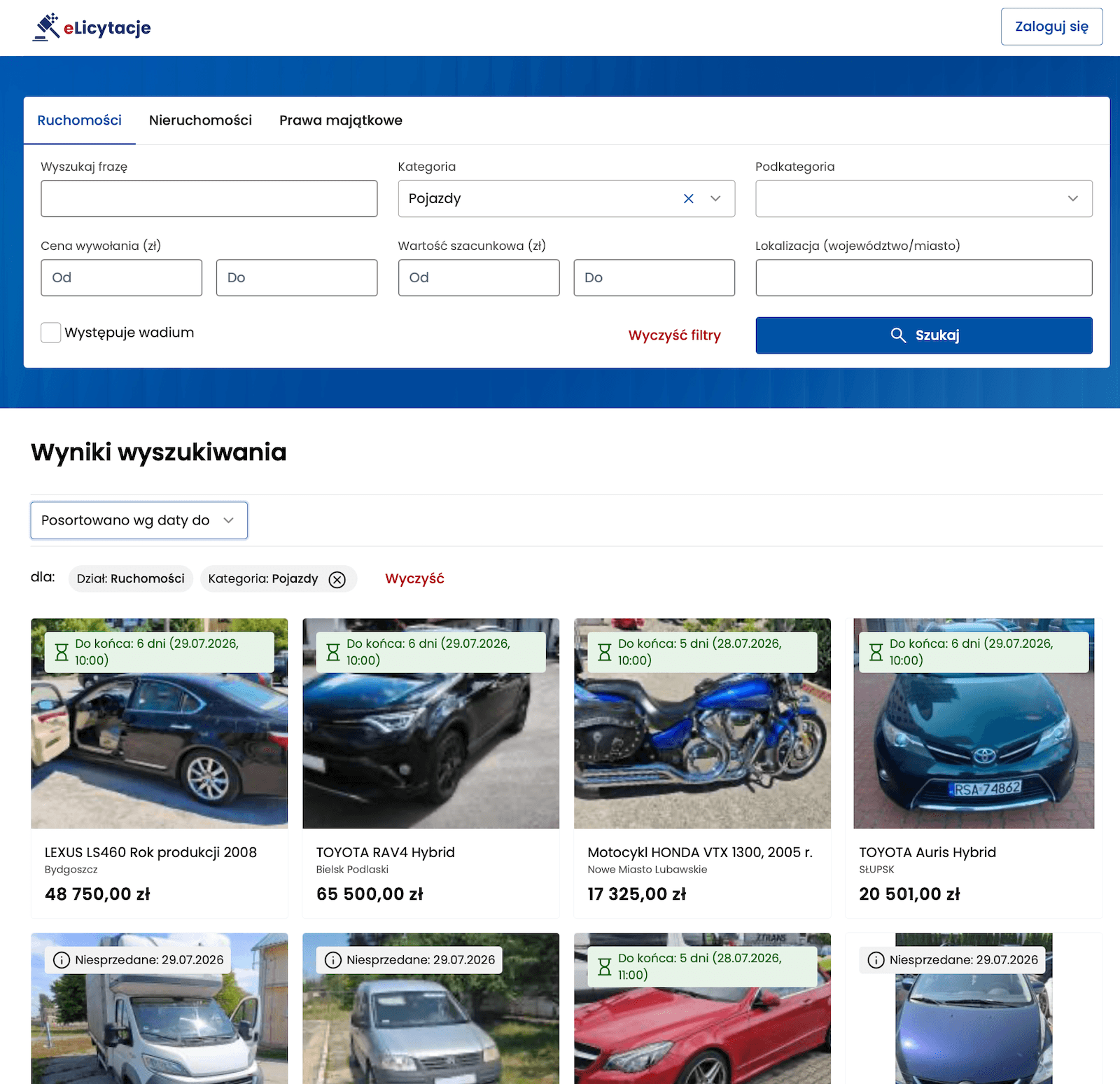Toggle Występuje wadium checkbox
Screen dimensions: 1120x1084
[x=50, y=333]
